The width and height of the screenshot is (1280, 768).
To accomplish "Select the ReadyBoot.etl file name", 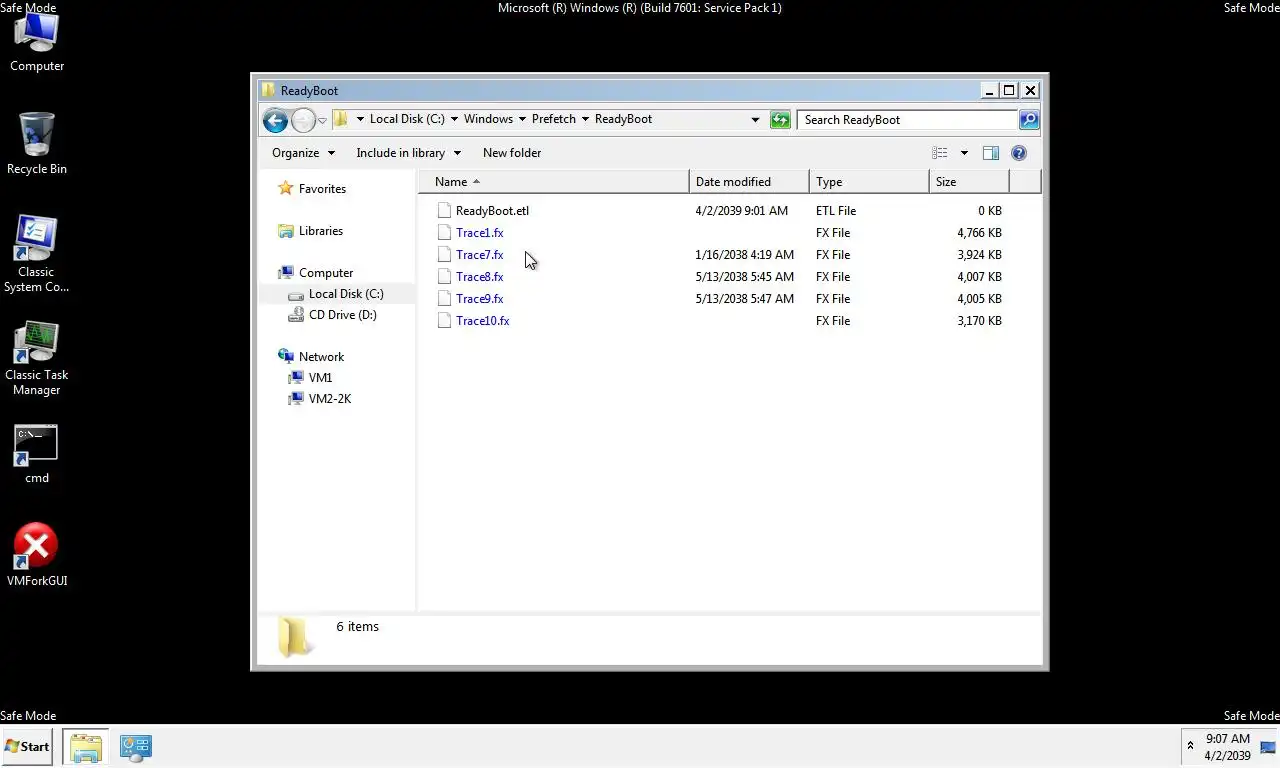I will [x=492, y=211].
